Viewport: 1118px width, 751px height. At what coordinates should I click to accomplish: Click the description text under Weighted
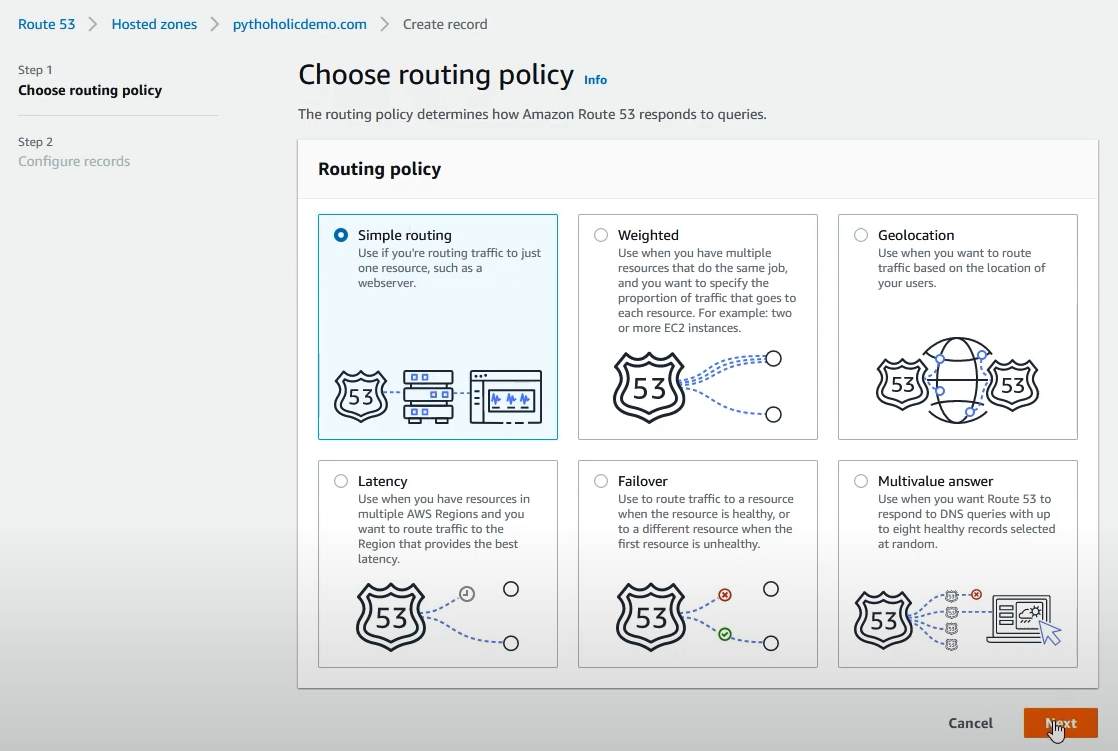707,290
